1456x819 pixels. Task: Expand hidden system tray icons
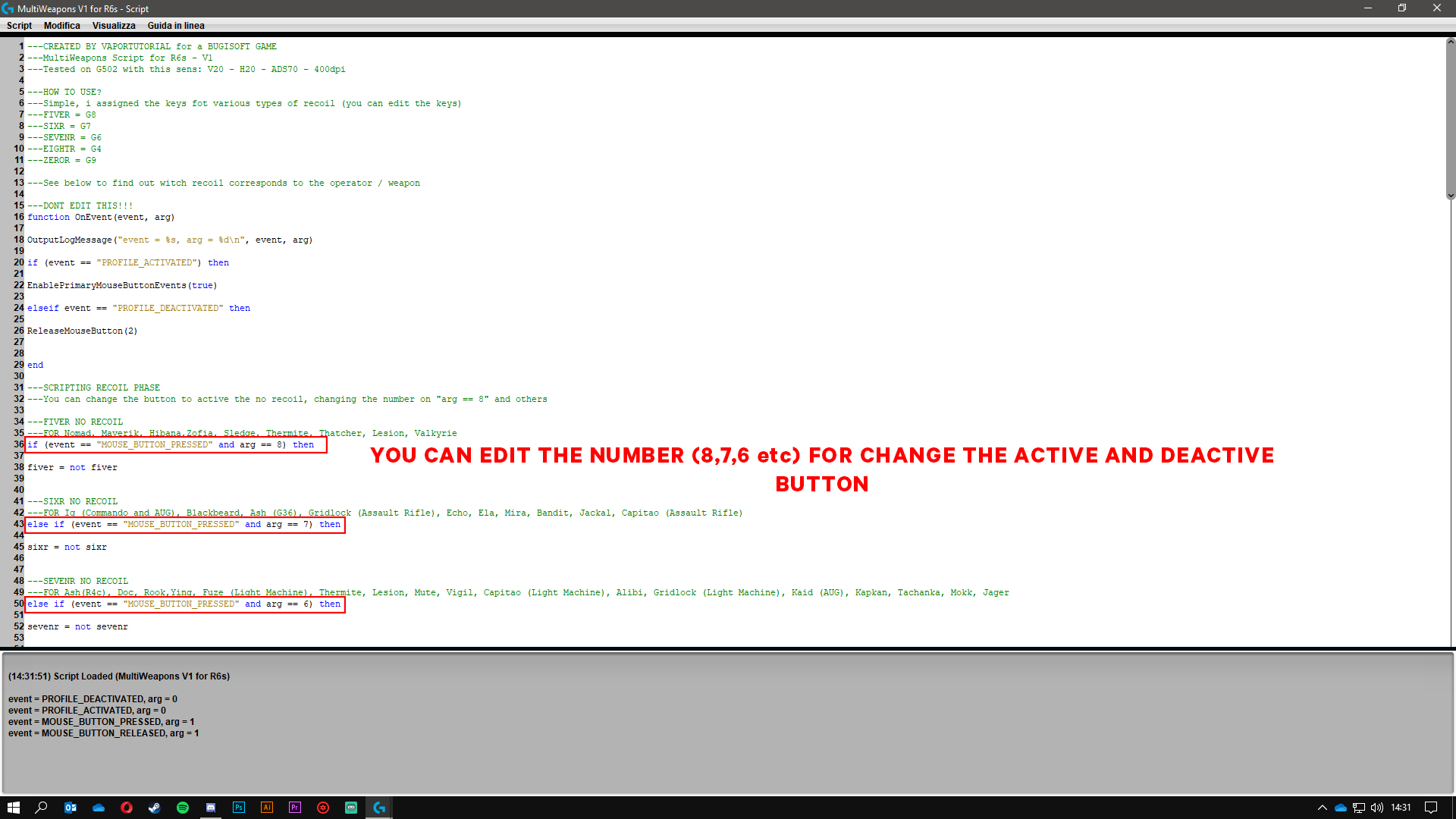click(x=1323, y=808)
